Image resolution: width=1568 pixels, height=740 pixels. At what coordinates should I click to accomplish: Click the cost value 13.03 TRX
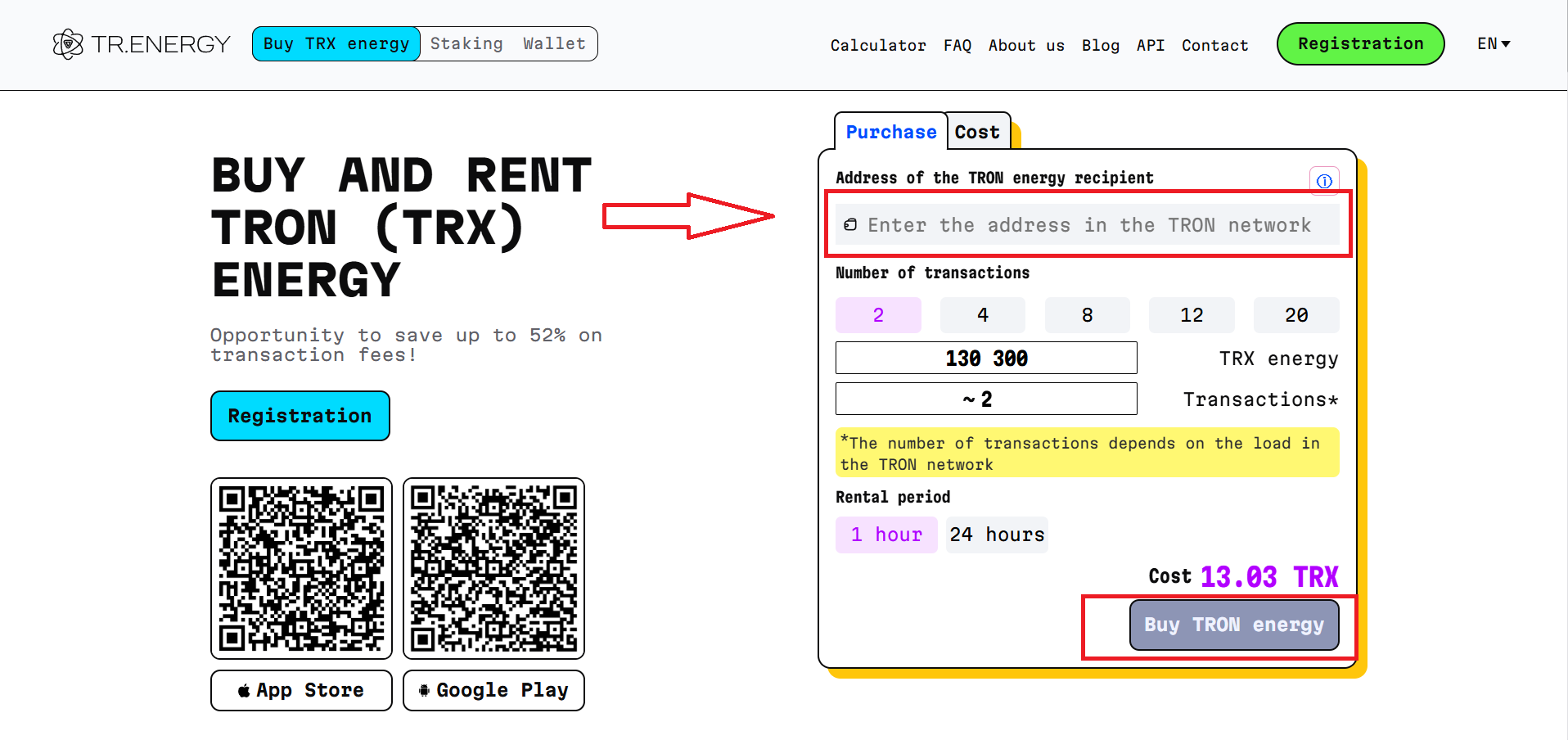1269,576
